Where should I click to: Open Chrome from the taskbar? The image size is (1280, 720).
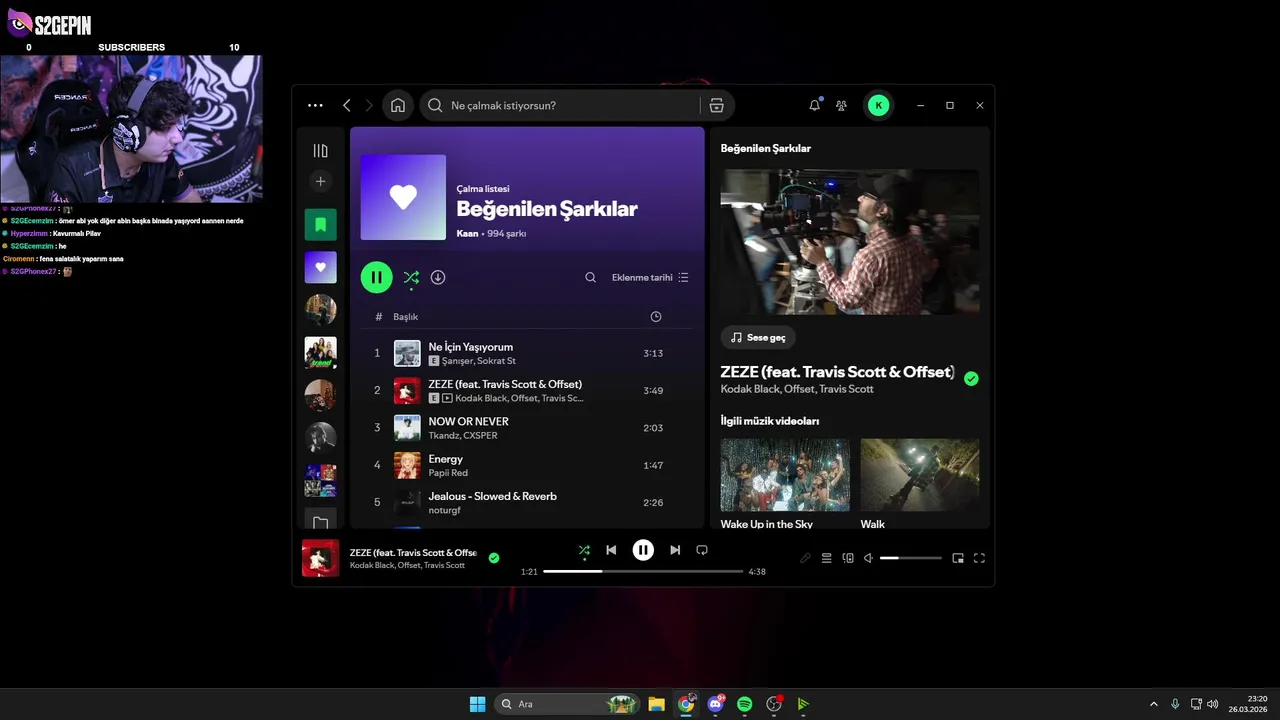click(686, 704)
